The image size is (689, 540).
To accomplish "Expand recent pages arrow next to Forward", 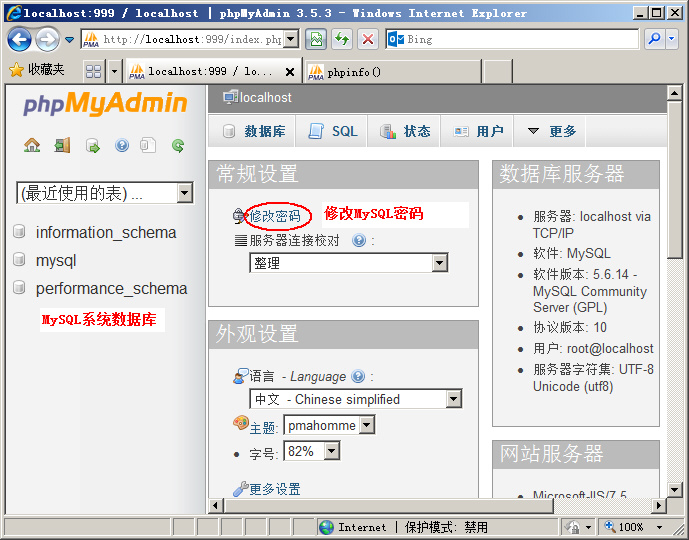I will coord(69,40).
